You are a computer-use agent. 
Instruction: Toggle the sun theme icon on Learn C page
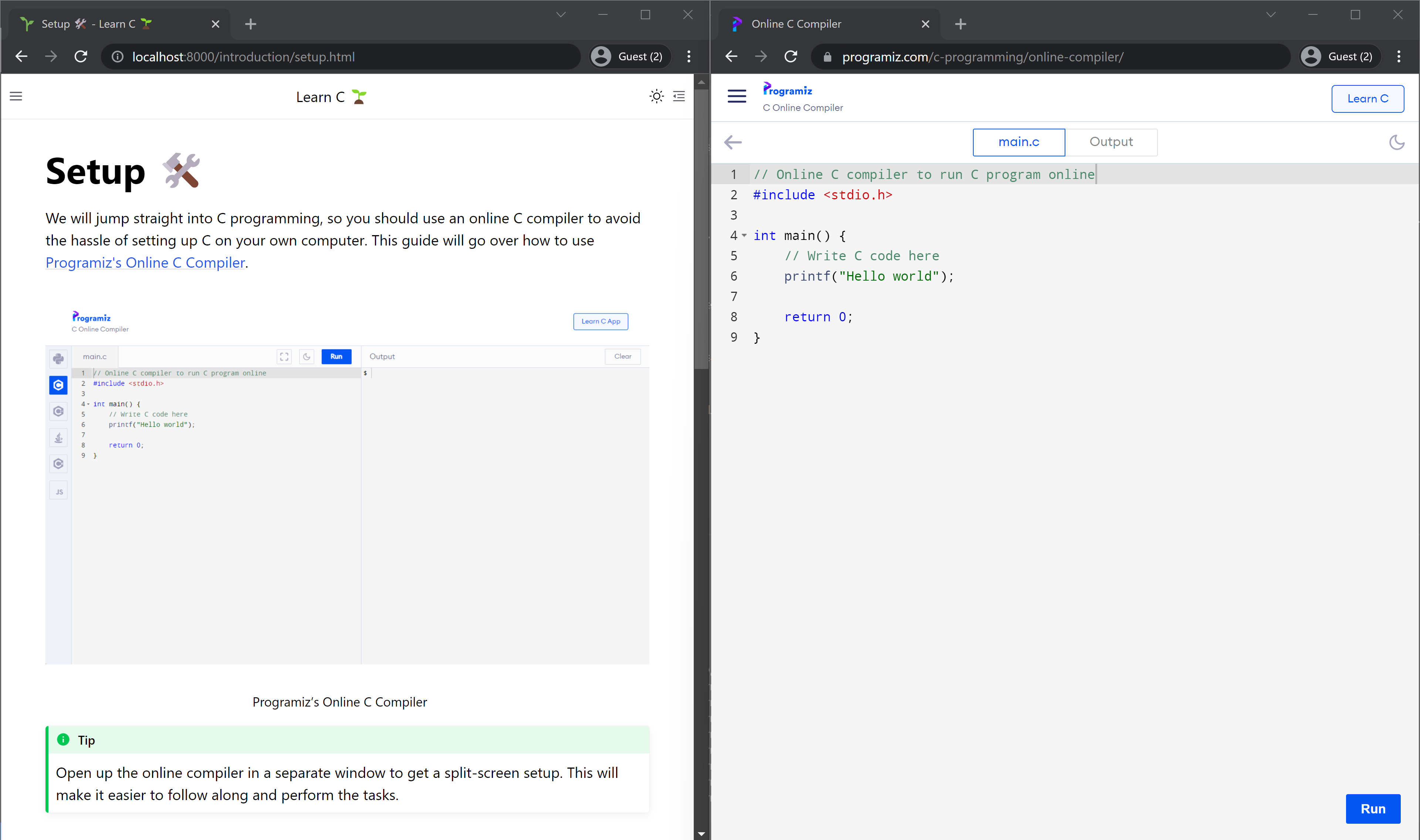tap(656, 97)
